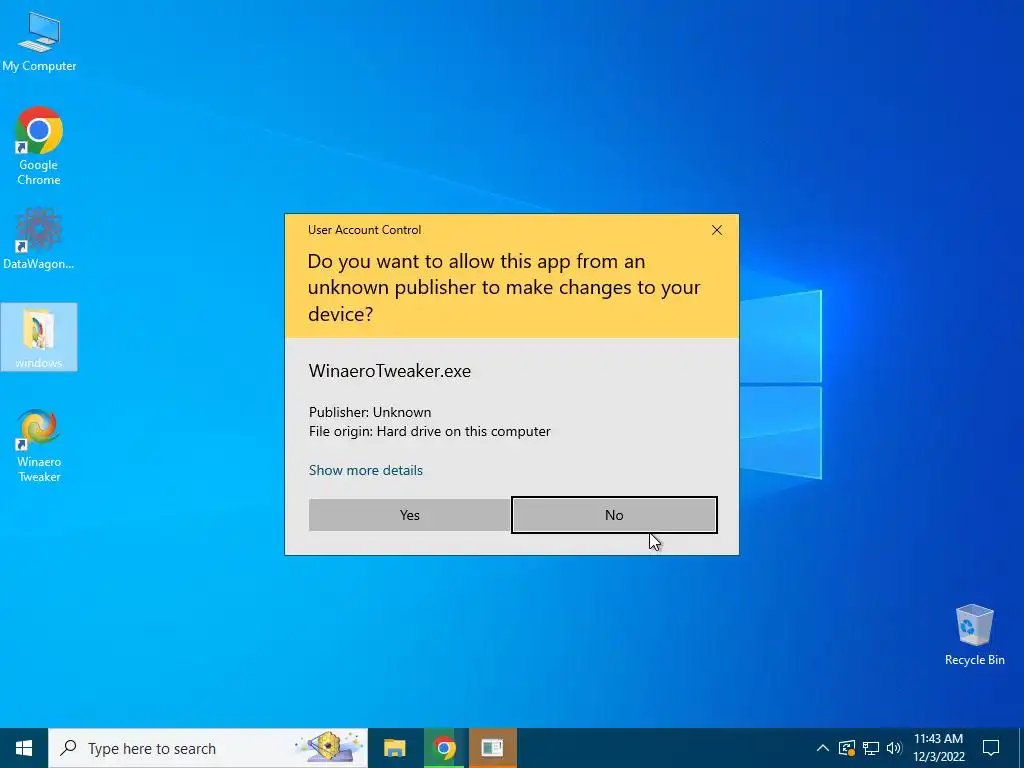Open File Explorer from the taskbar
Screen dimensions: 1024x768
[394, 748]
